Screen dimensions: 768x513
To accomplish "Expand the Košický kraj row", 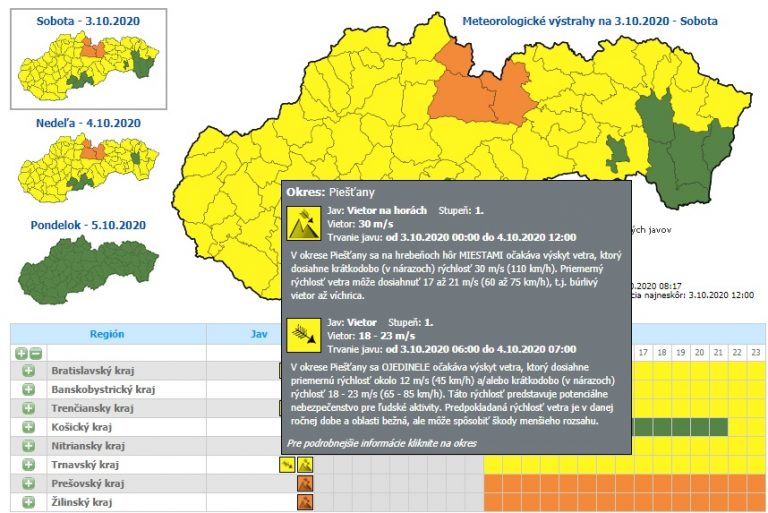I will tap(28, 427).
